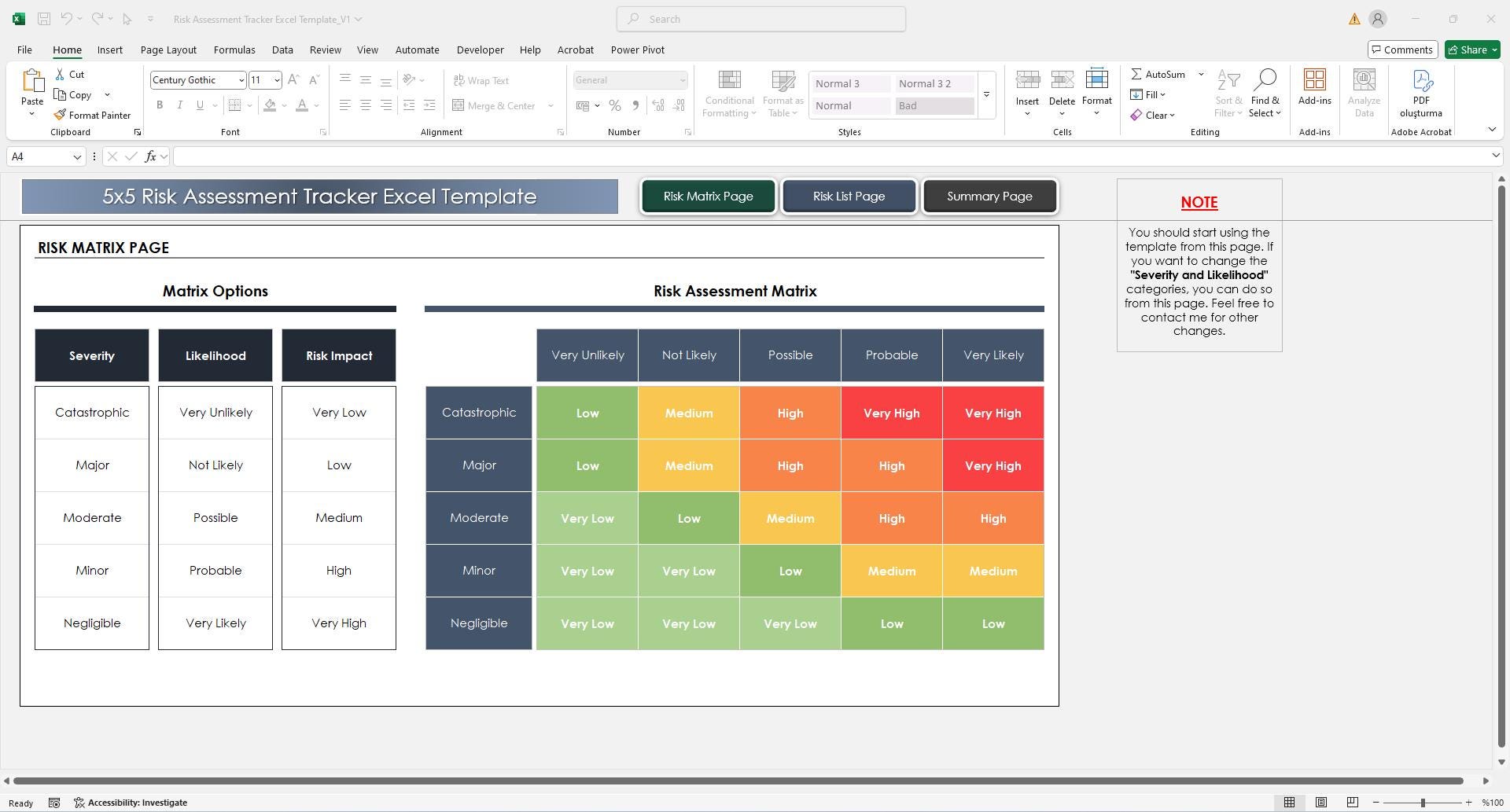Toggle underline formatting
1510x812 pixels.
click(199, 105)
